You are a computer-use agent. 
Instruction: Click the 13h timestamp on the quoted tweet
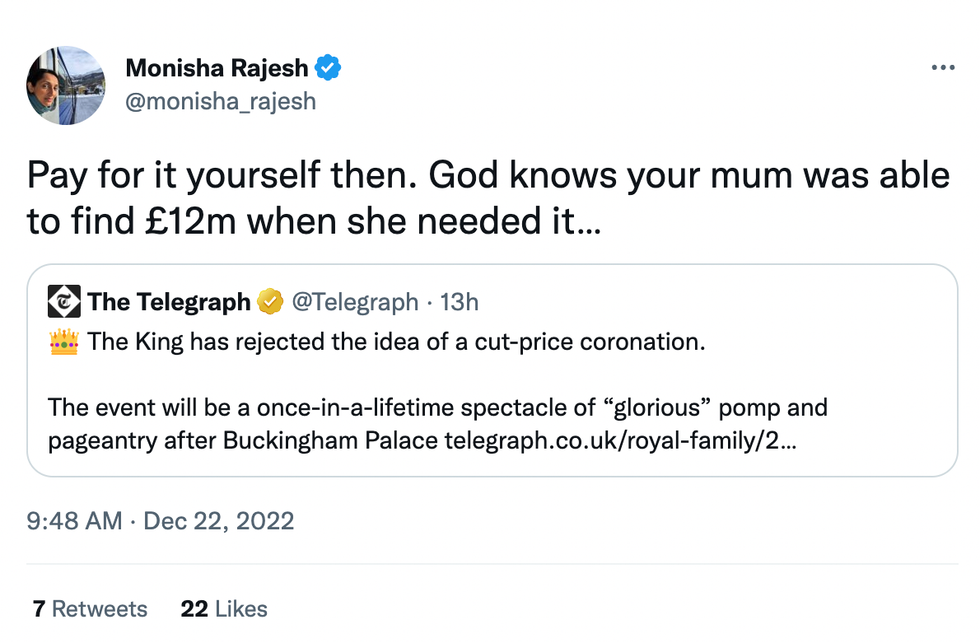(458, 302)
